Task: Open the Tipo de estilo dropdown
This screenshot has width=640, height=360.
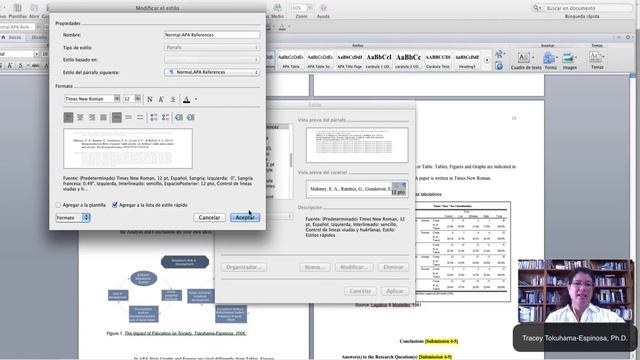Action: coord(212,47)
